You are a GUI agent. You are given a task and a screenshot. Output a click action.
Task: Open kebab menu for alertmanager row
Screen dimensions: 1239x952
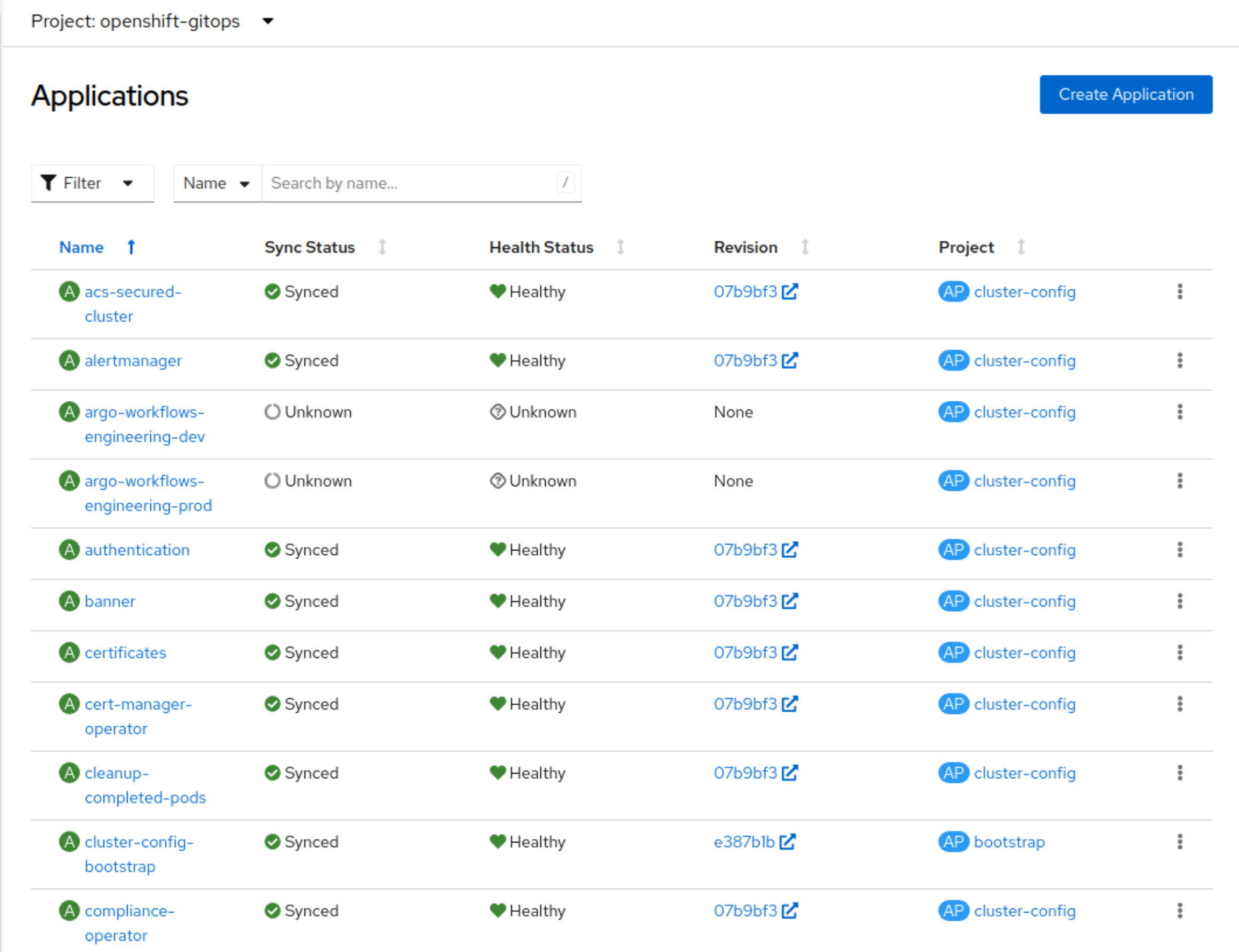[x=1180, y=361]
